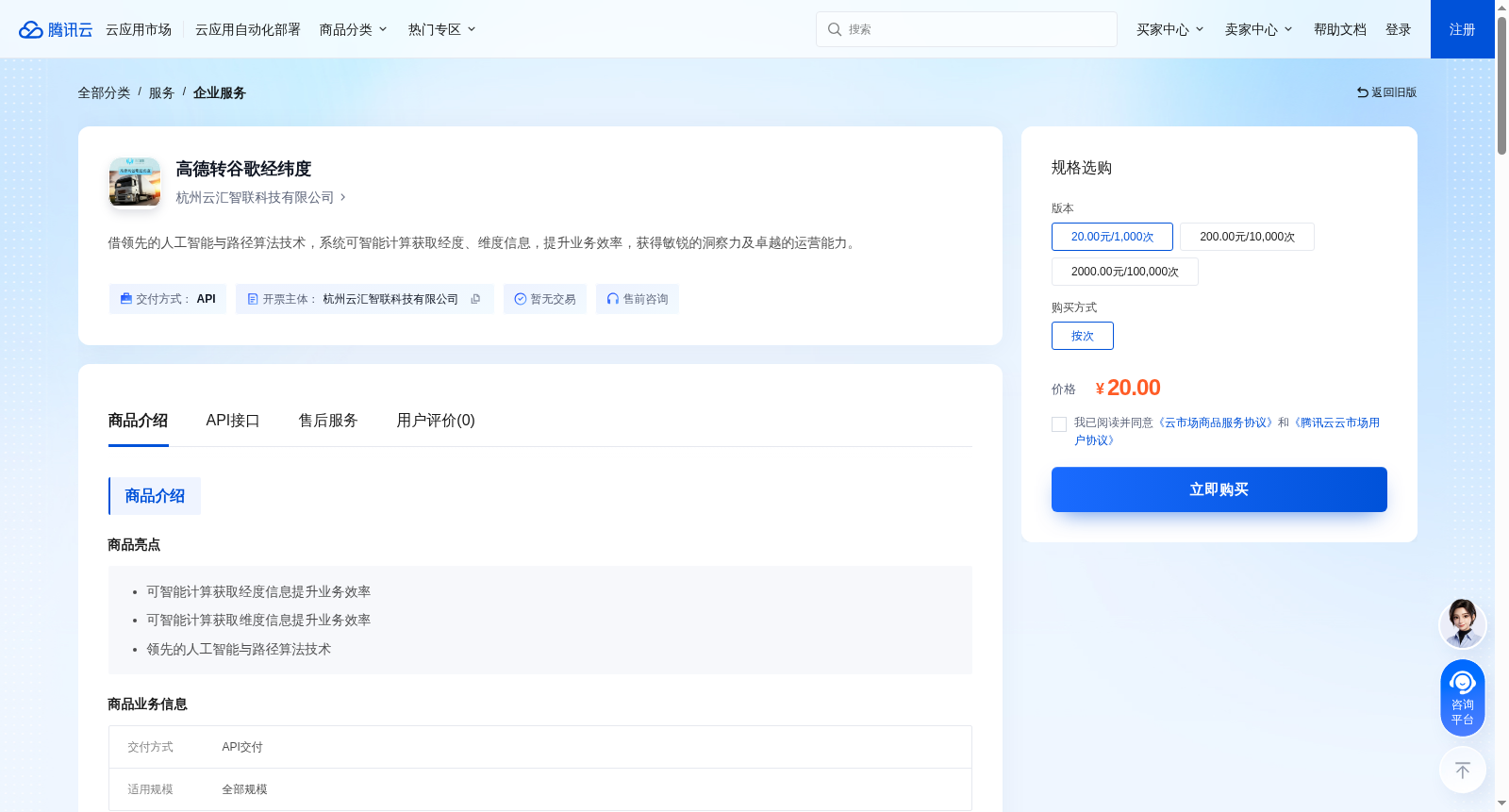Click the 返回旧版 return arrow icon

point(1363,92)
